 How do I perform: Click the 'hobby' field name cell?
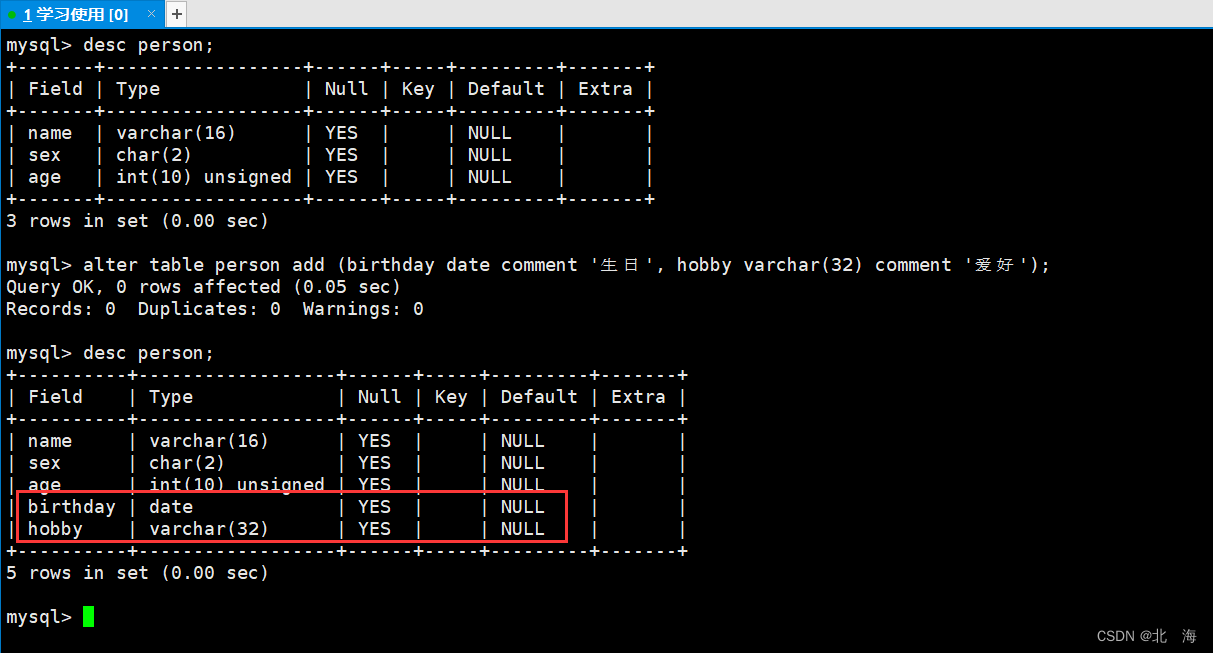55,529
